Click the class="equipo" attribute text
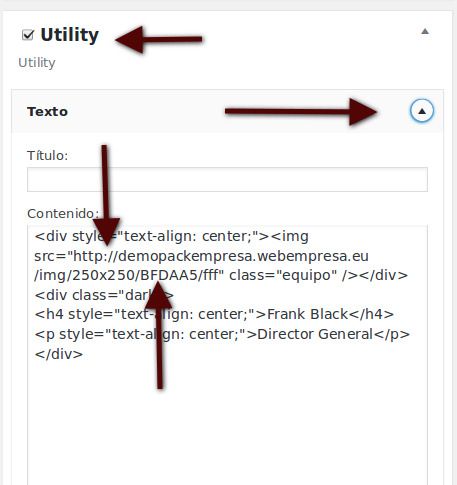 (283, 275)
